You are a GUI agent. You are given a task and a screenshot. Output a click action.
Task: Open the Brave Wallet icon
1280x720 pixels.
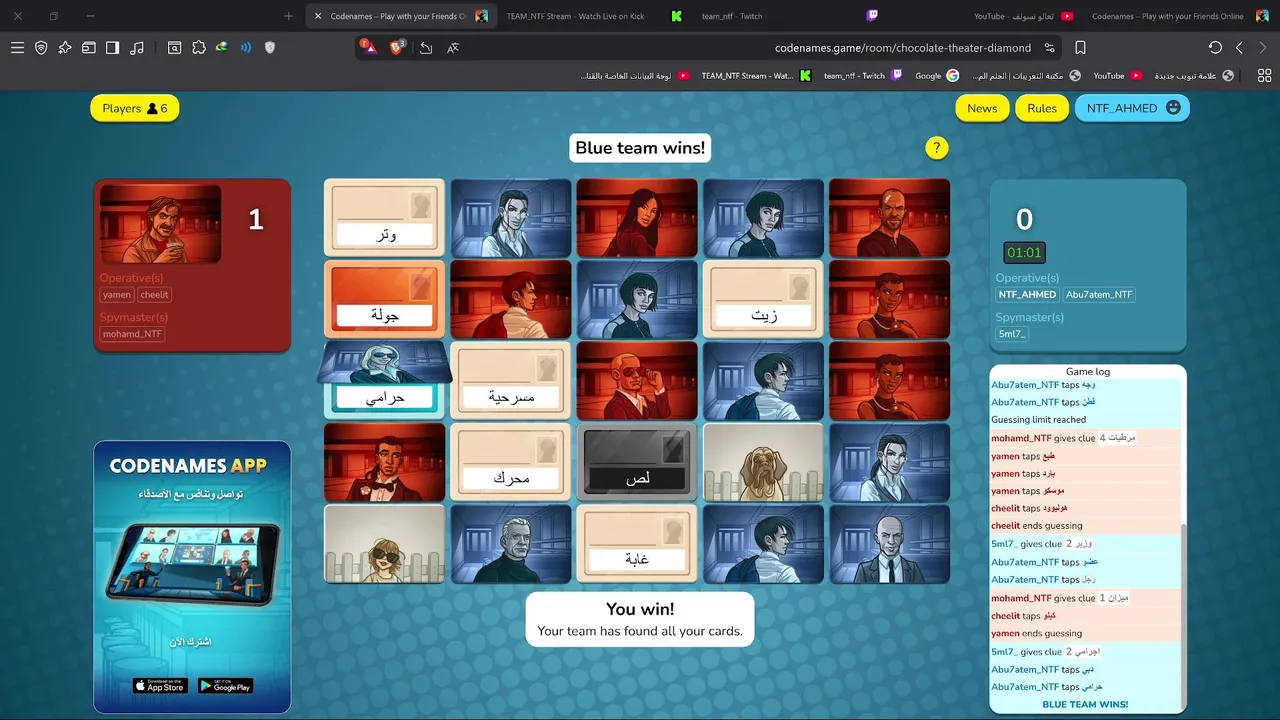tap(89, 48)
